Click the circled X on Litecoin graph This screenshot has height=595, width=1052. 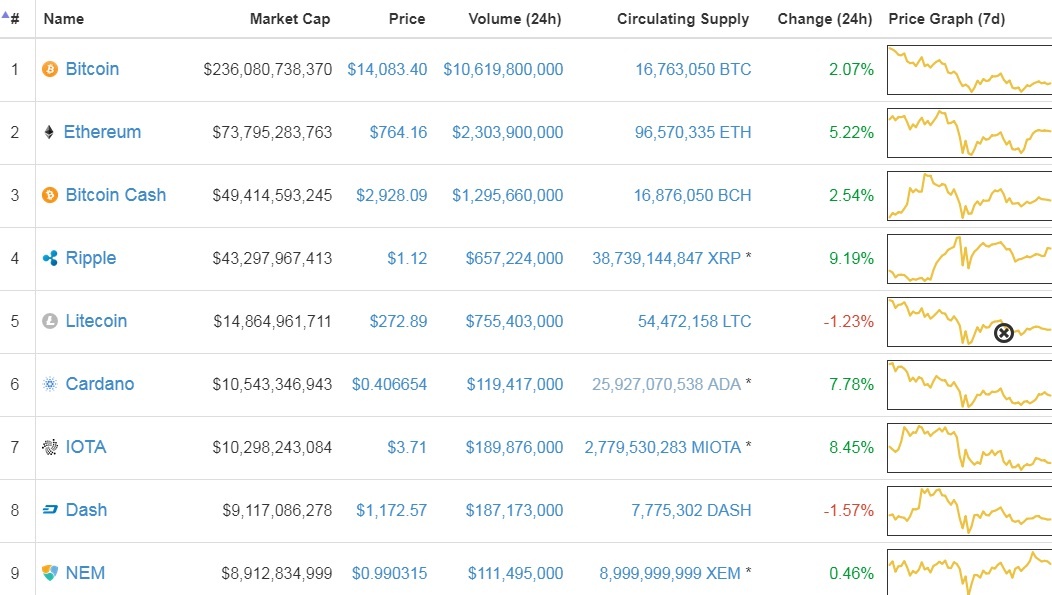tap(1003, 333)
